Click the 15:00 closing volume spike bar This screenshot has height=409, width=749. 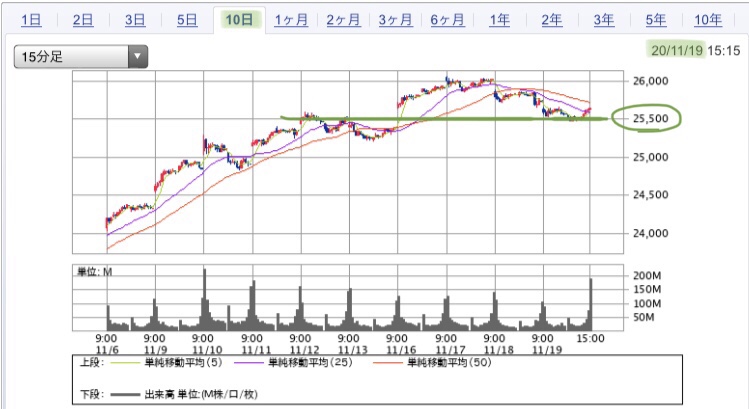point(591,304)
